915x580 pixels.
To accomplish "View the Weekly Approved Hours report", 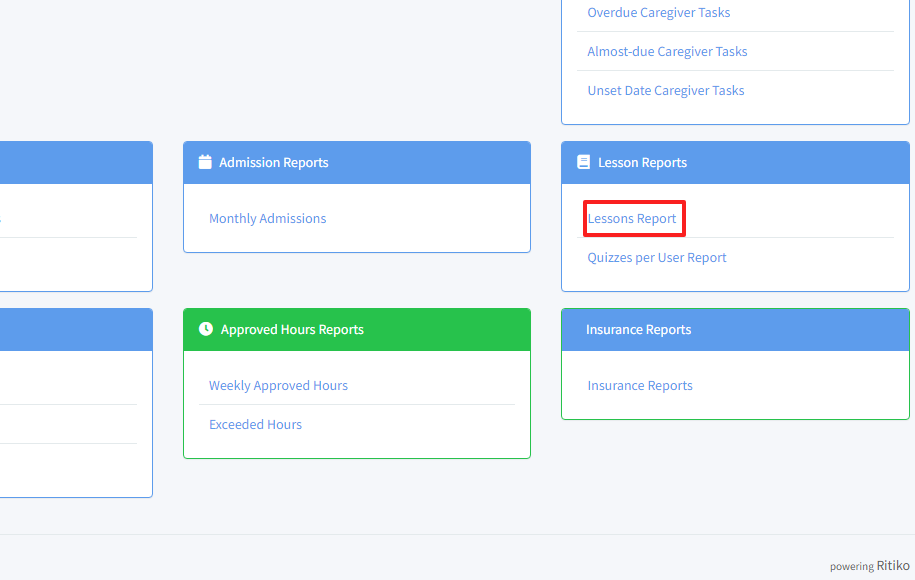I will pyautogui.click(x=278, y=385).
